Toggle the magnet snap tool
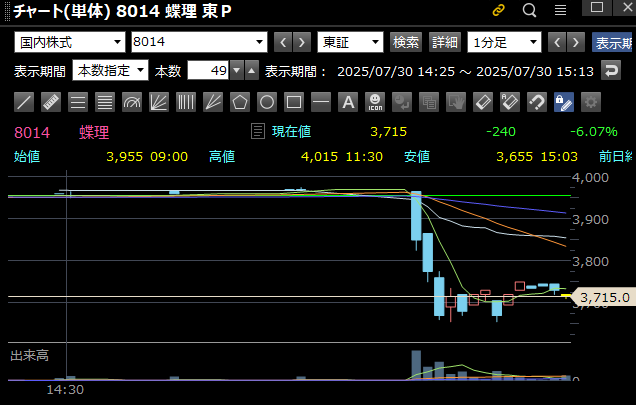This screenshot has width=636, height=405. click(537, 102)
